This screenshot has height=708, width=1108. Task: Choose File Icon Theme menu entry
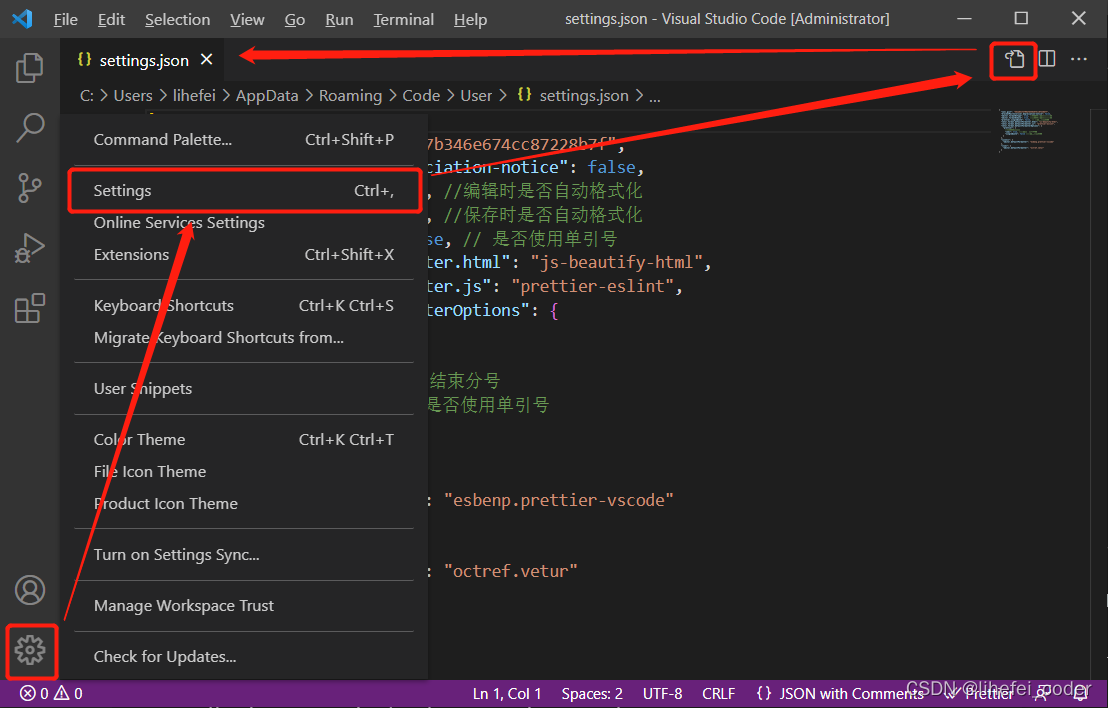coord(244,471)
